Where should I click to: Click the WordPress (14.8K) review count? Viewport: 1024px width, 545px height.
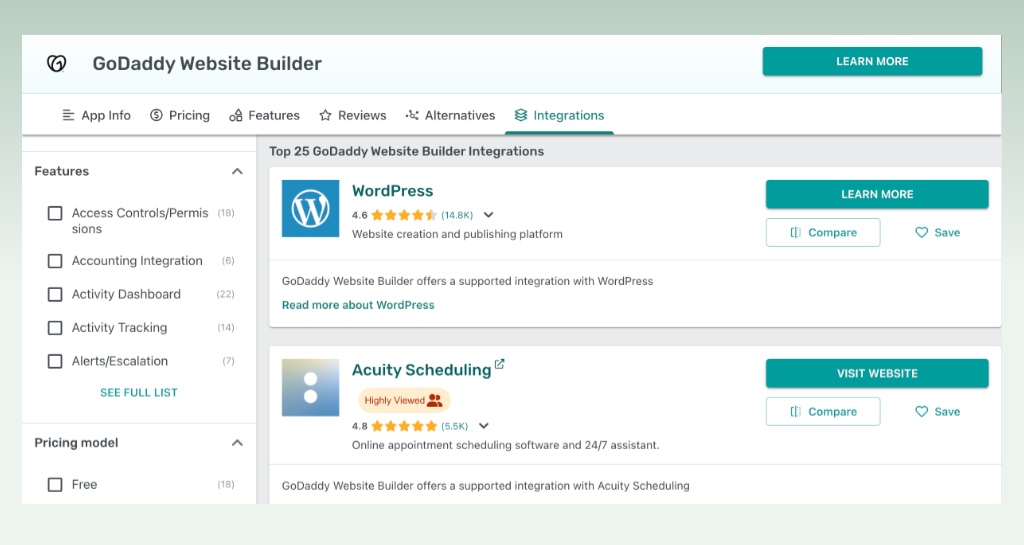(x=457, y=215)
